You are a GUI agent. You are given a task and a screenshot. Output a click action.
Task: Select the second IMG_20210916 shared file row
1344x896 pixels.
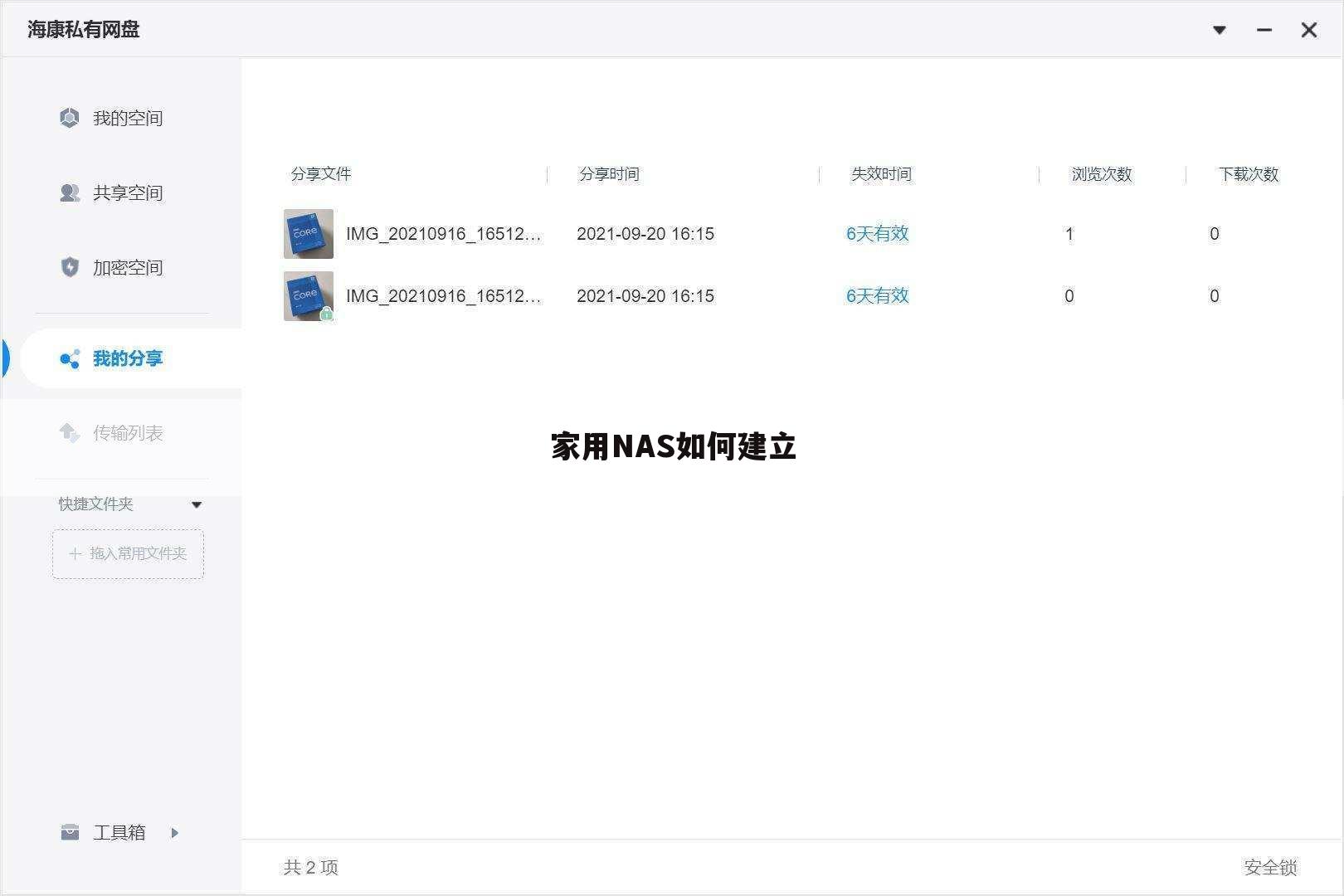(444, 295)
